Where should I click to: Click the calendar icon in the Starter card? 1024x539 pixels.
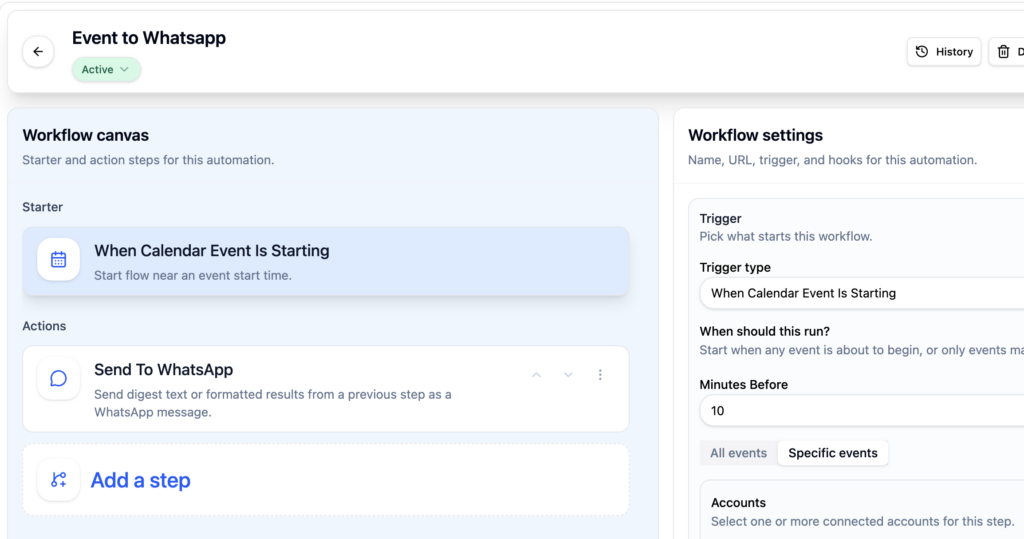[x=59, y=260]
